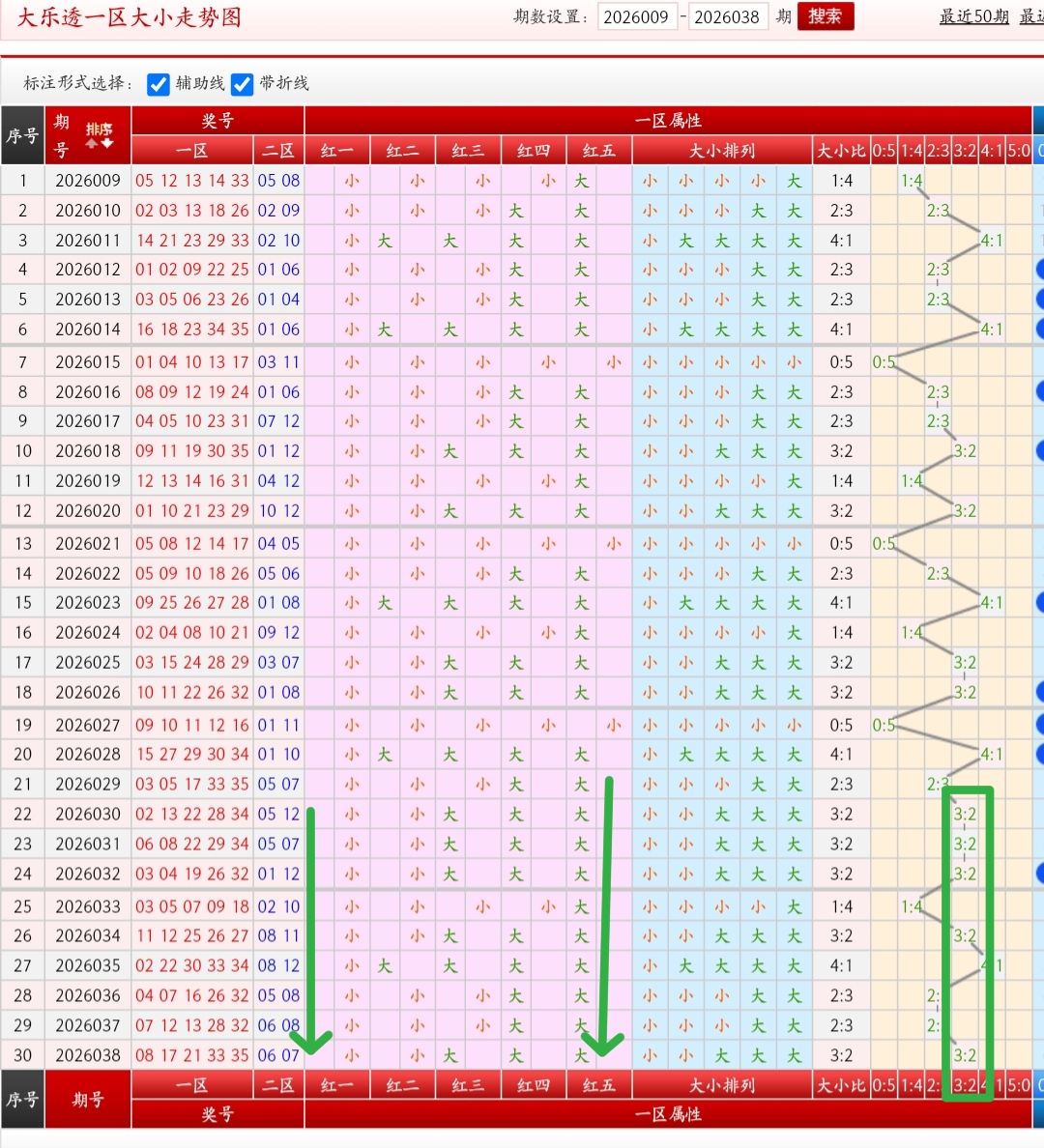1044x1148 pixels.
Task: Click the blue dot beside row 2026032
Action: click(x=1040, y=874)
